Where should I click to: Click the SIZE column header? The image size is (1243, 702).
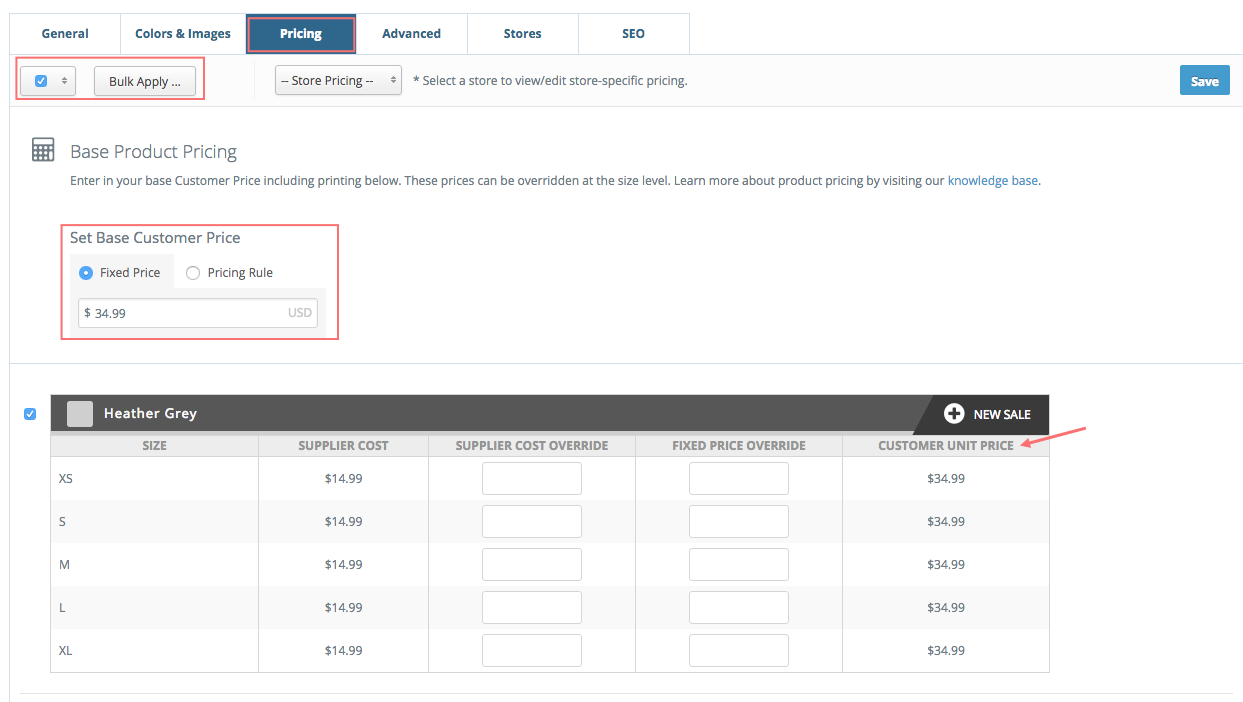[155, 446]
